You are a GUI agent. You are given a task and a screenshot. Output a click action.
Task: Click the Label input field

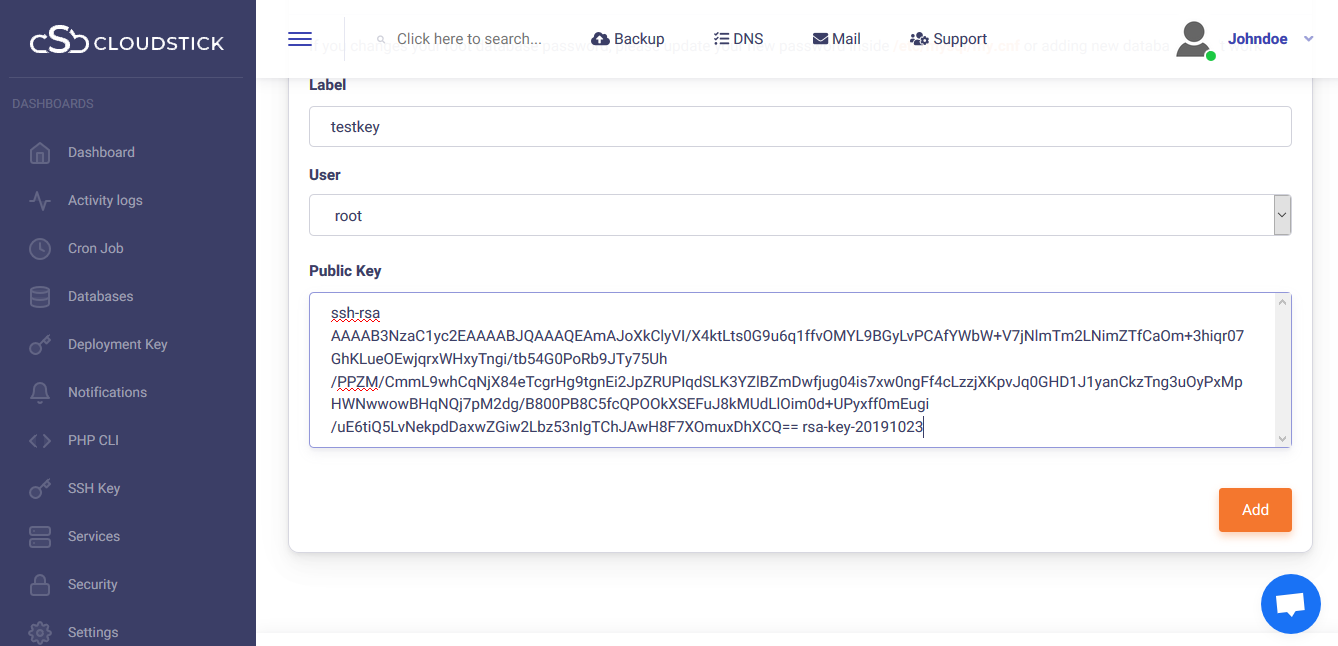pos(799,127)
